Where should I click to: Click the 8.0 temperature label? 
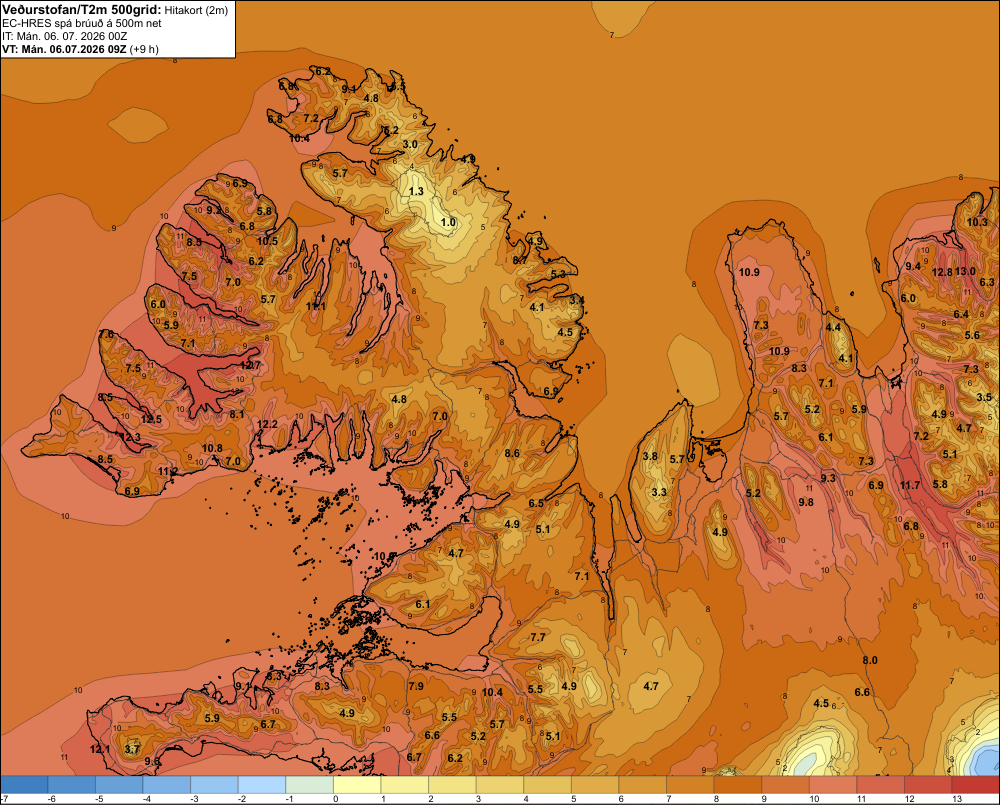tap(870, 660)
